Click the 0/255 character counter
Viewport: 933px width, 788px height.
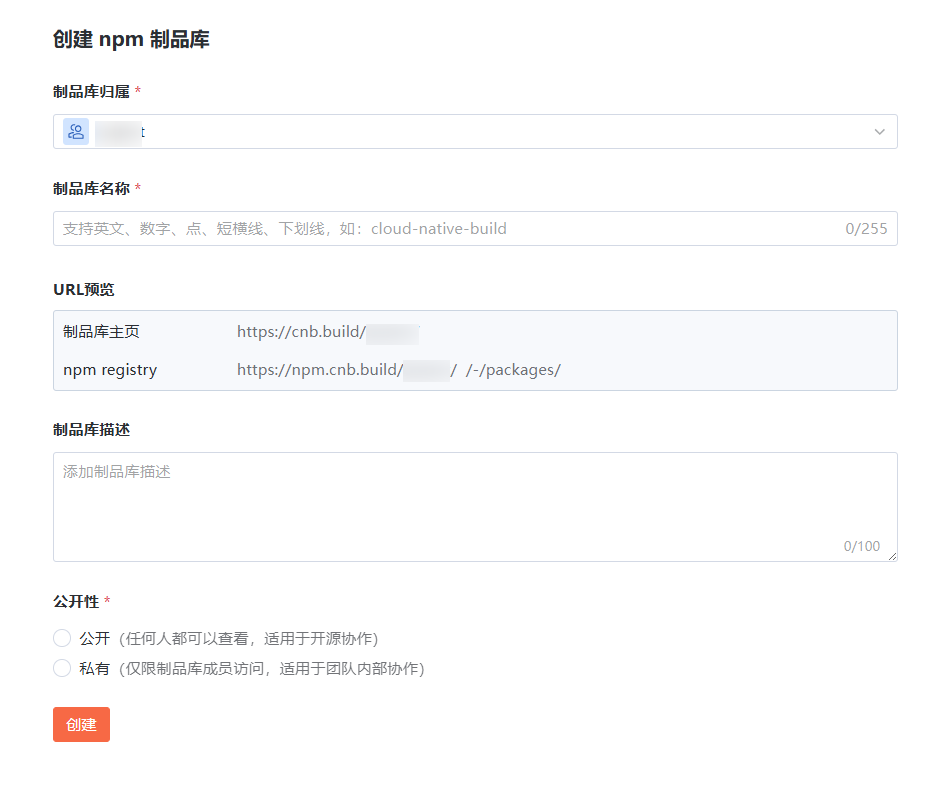[x=865, y=229]
